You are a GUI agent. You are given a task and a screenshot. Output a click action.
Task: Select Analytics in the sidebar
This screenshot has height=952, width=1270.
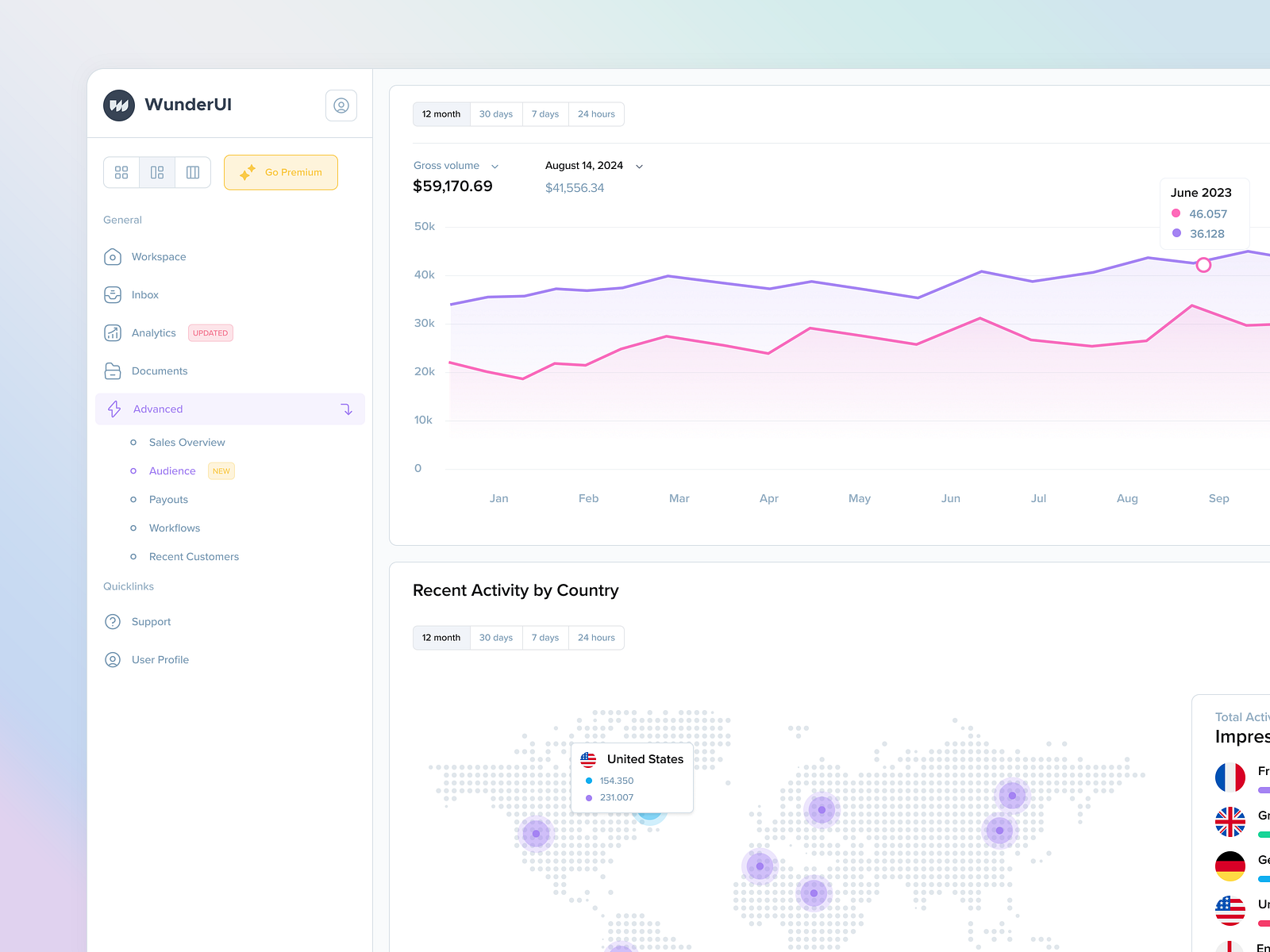[153, 332]
